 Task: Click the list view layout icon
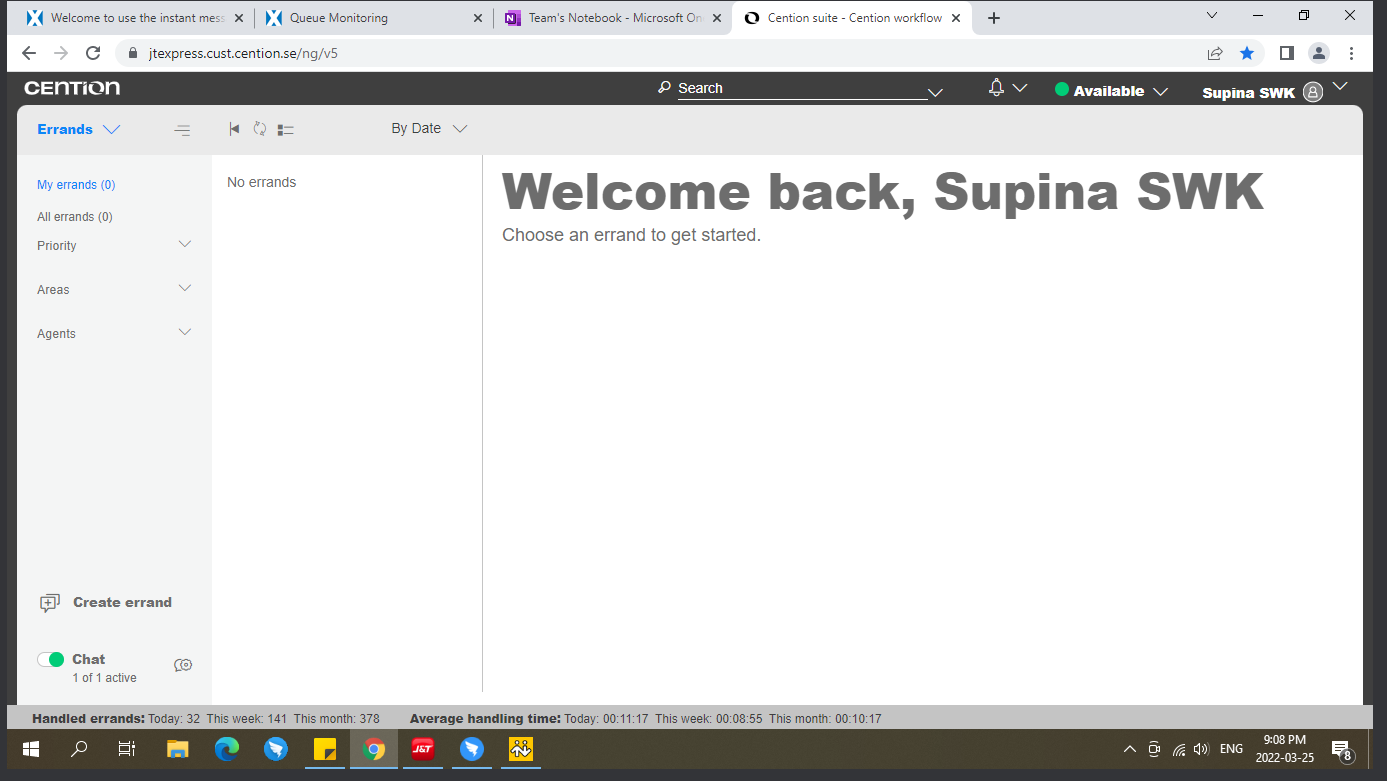(x=286, y=129)
